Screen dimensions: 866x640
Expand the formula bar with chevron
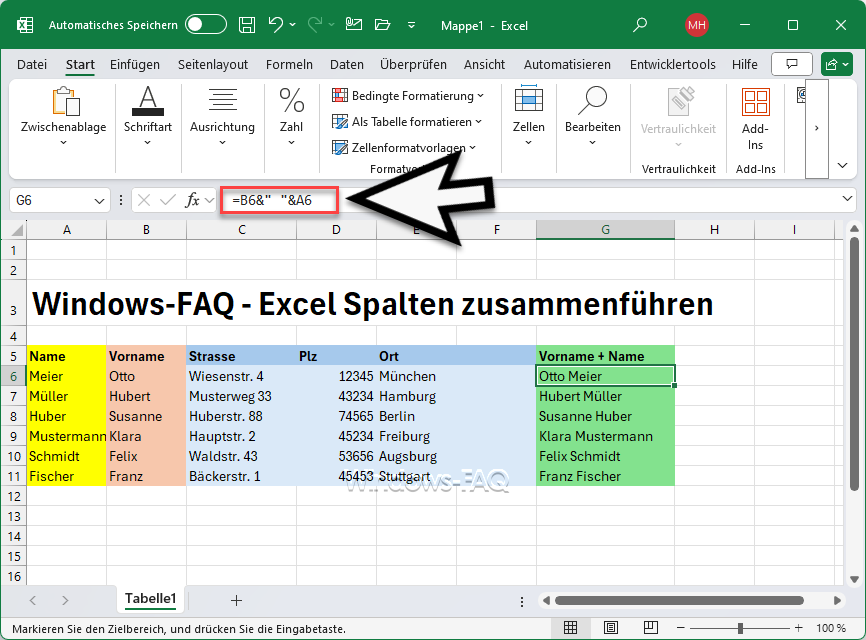(847, 199)
